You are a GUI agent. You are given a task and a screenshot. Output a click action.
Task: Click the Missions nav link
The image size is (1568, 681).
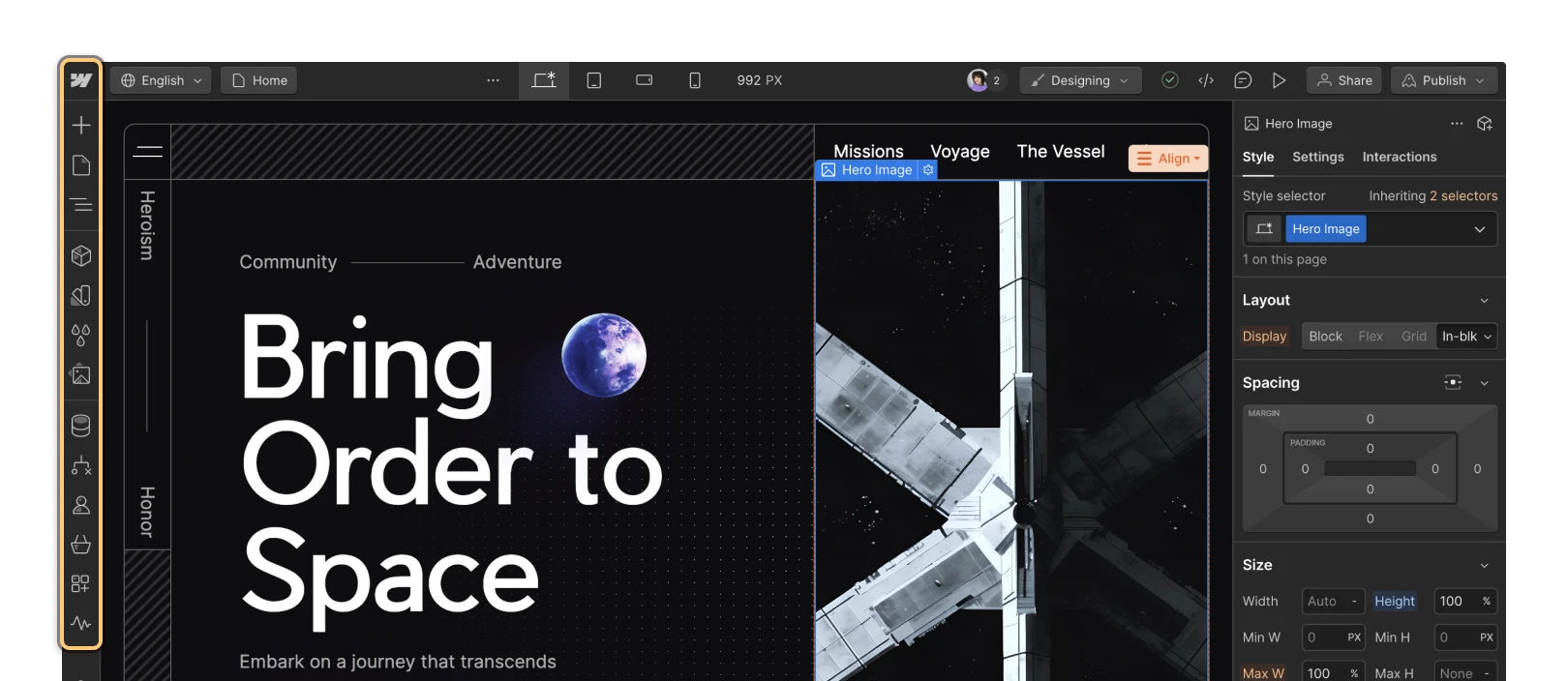868,151
